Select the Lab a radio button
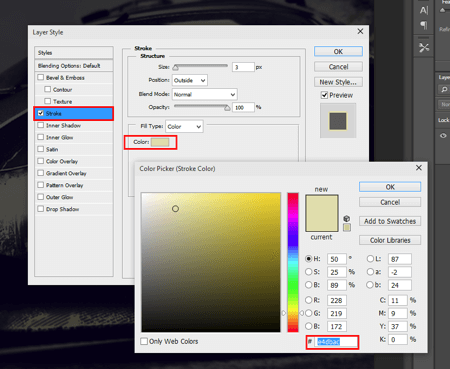This screenshot has height=369, width=450. tap(370, 272)
